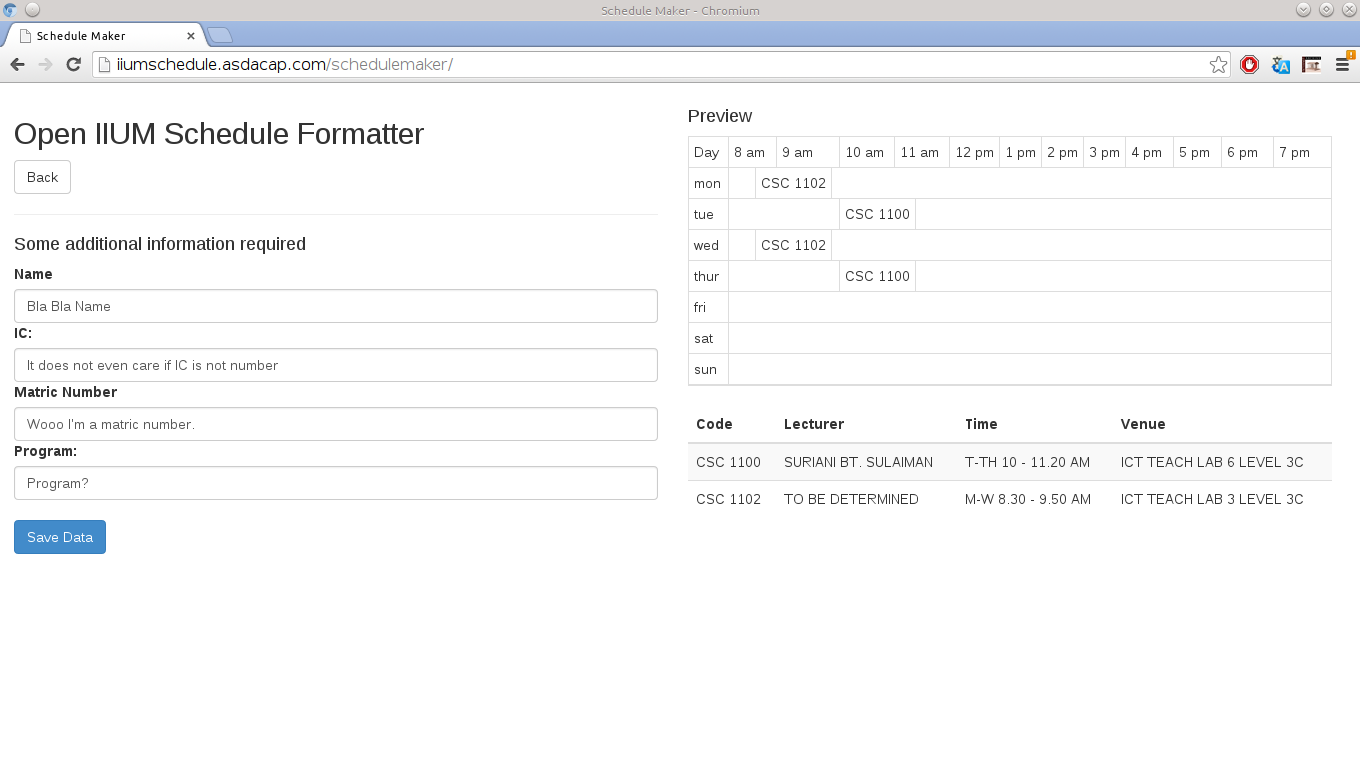Viewport: 1360px width, 768px height.
Task: Click the browser forward arrow
Action: tap(45, 65)
